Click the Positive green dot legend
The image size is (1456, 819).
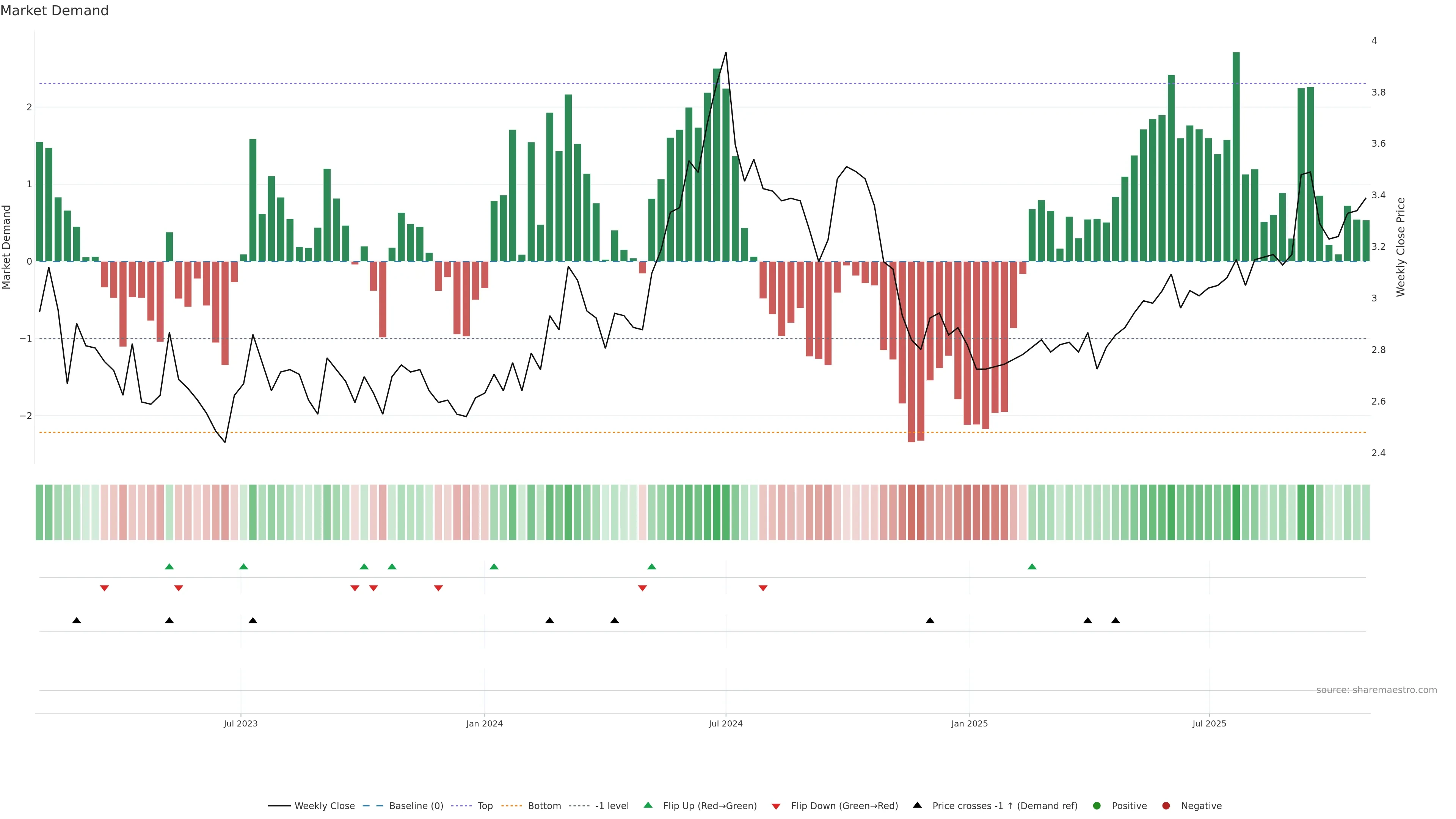1097,806
